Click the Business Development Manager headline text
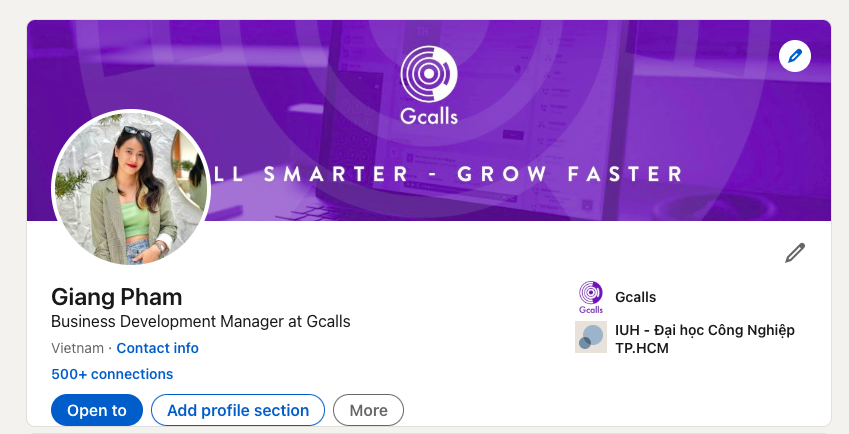849x434 pixels. pyautogui.click(x=200, y=322)
